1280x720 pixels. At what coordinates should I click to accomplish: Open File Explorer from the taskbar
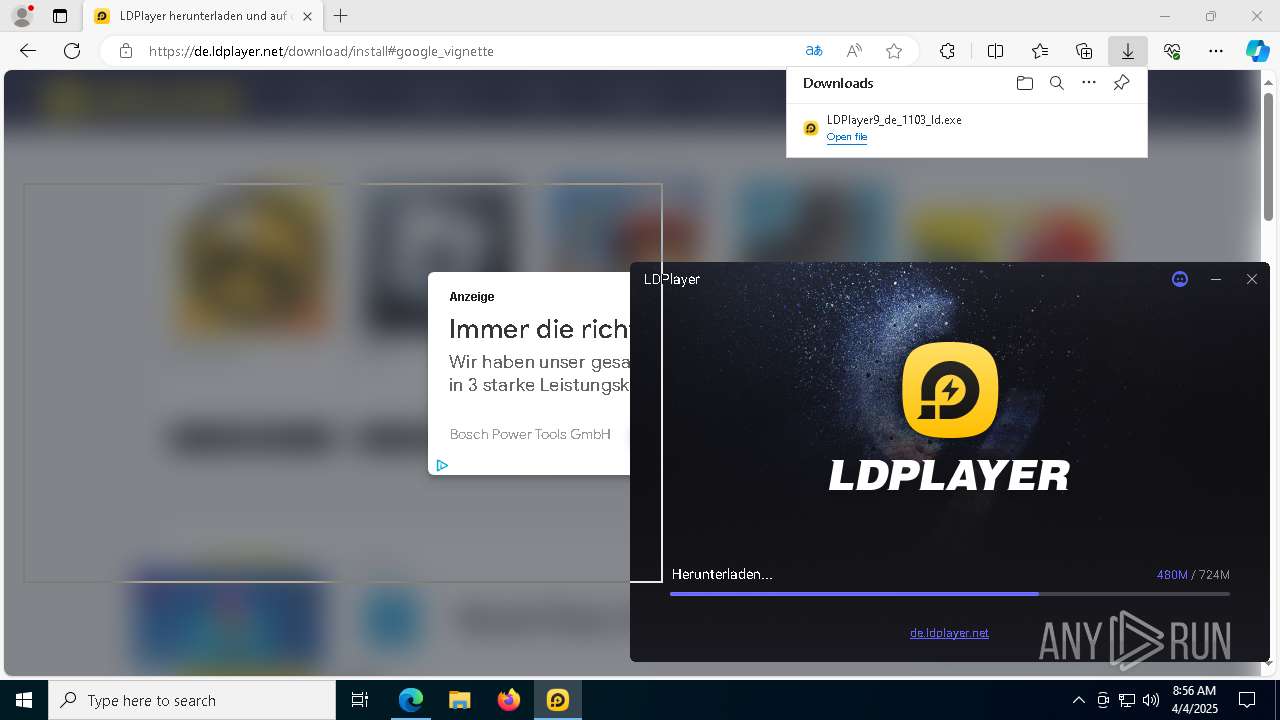pyautogui.click(x=460, y=700)
